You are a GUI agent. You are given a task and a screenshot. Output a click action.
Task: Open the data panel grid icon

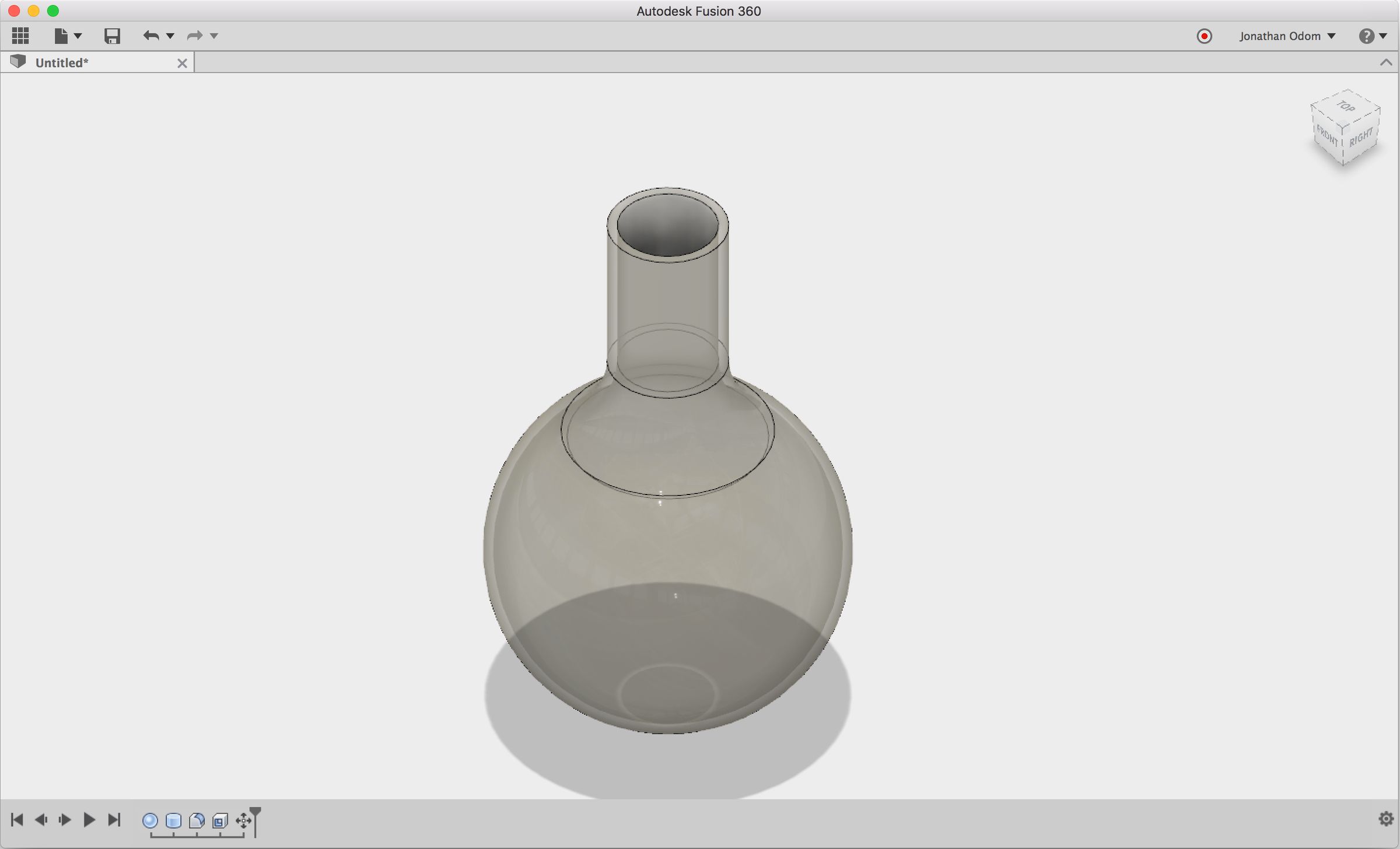[x=20, y=36]
